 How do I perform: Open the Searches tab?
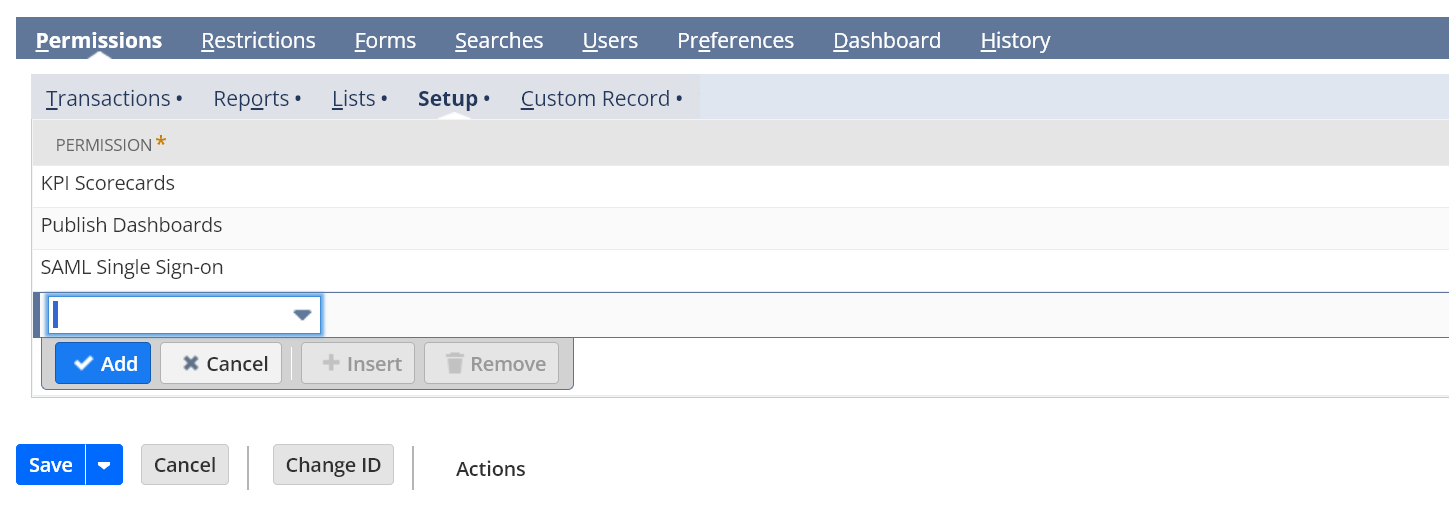pos(499,41)
